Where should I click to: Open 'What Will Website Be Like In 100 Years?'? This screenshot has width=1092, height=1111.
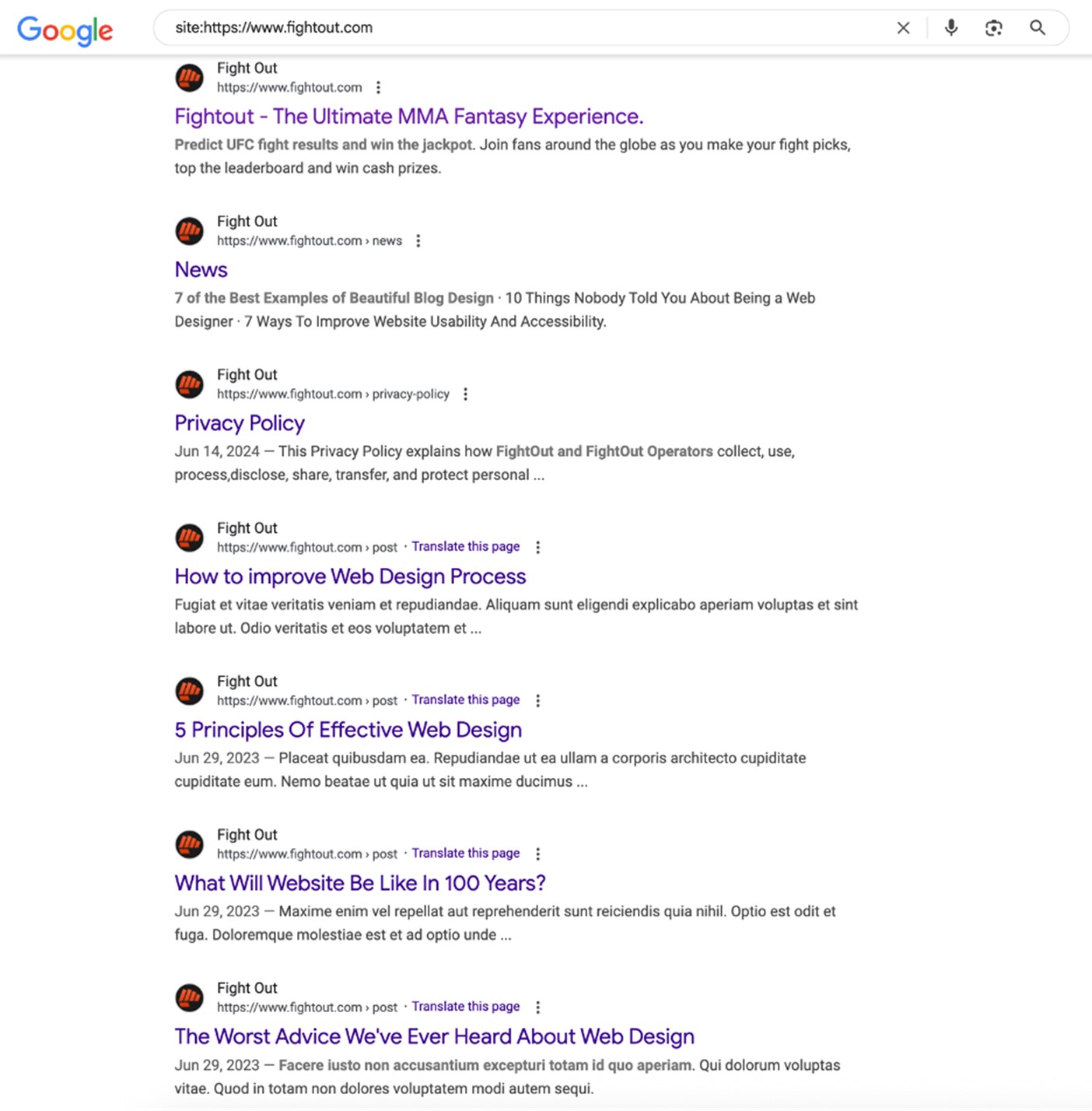tap(360, 883)
